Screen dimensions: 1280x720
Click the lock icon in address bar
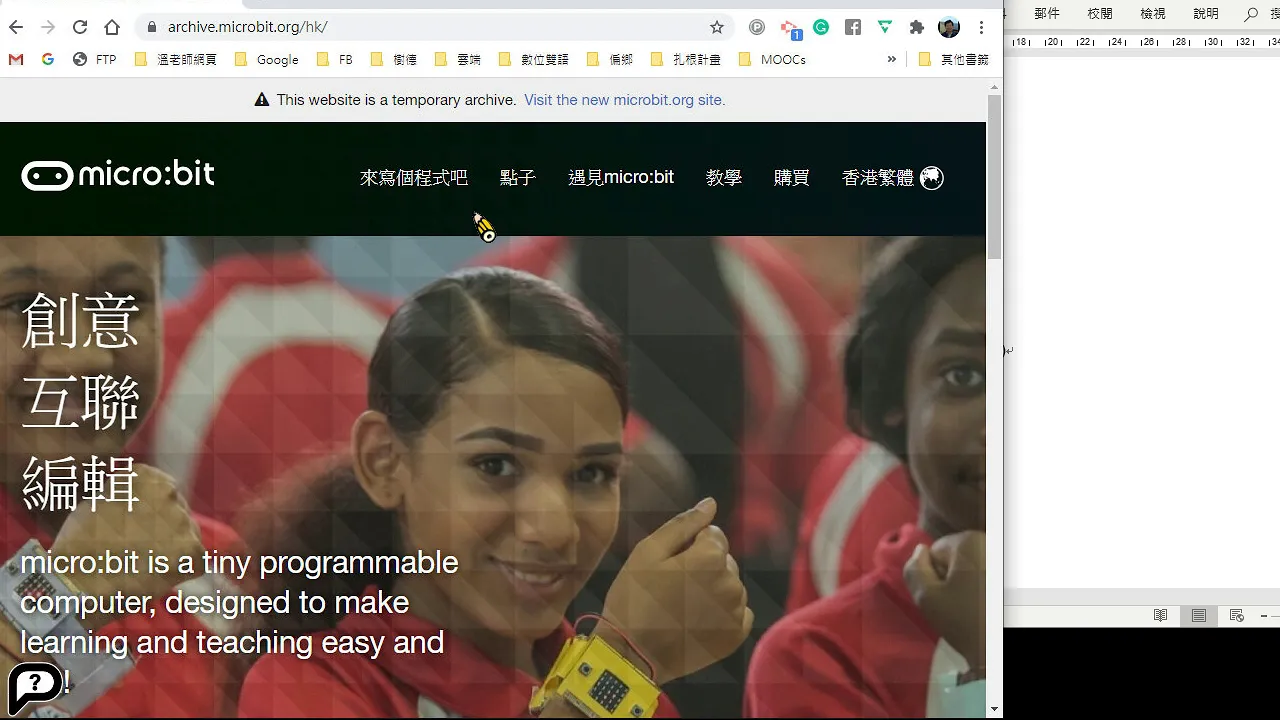151,27
